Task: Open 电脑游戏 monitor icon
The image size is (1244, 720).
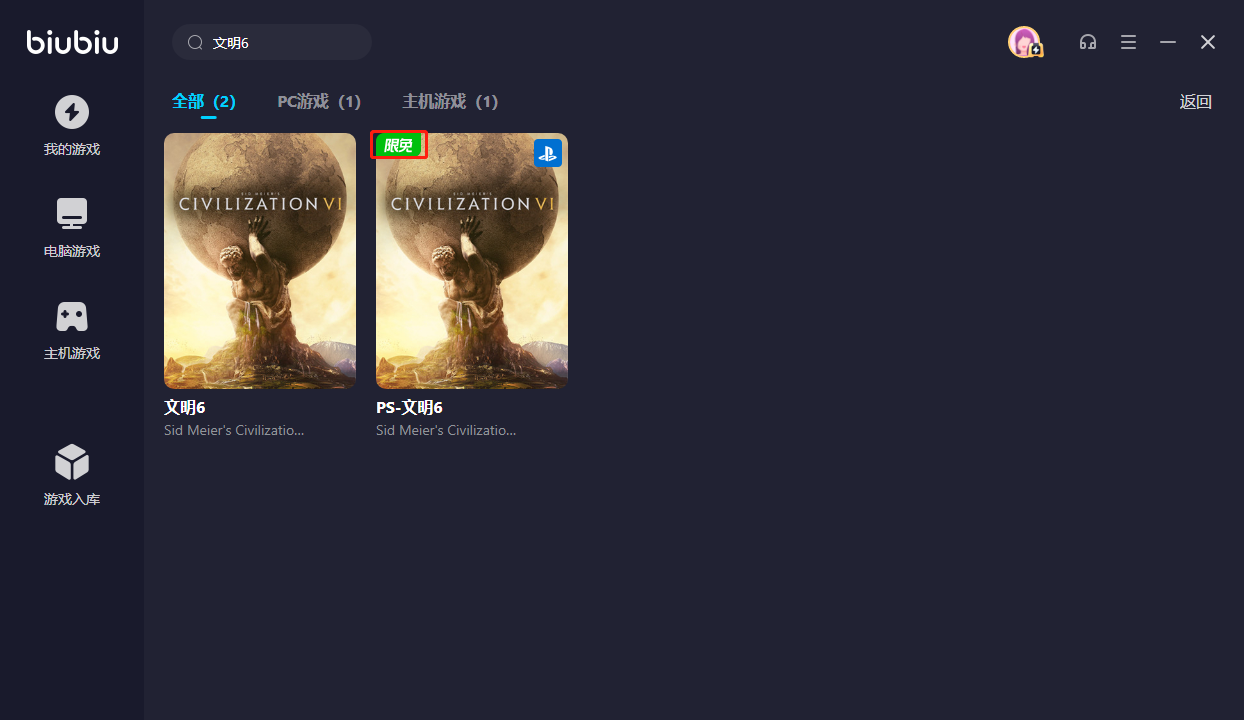Action: pyautogui.click(x=72, y=214)
